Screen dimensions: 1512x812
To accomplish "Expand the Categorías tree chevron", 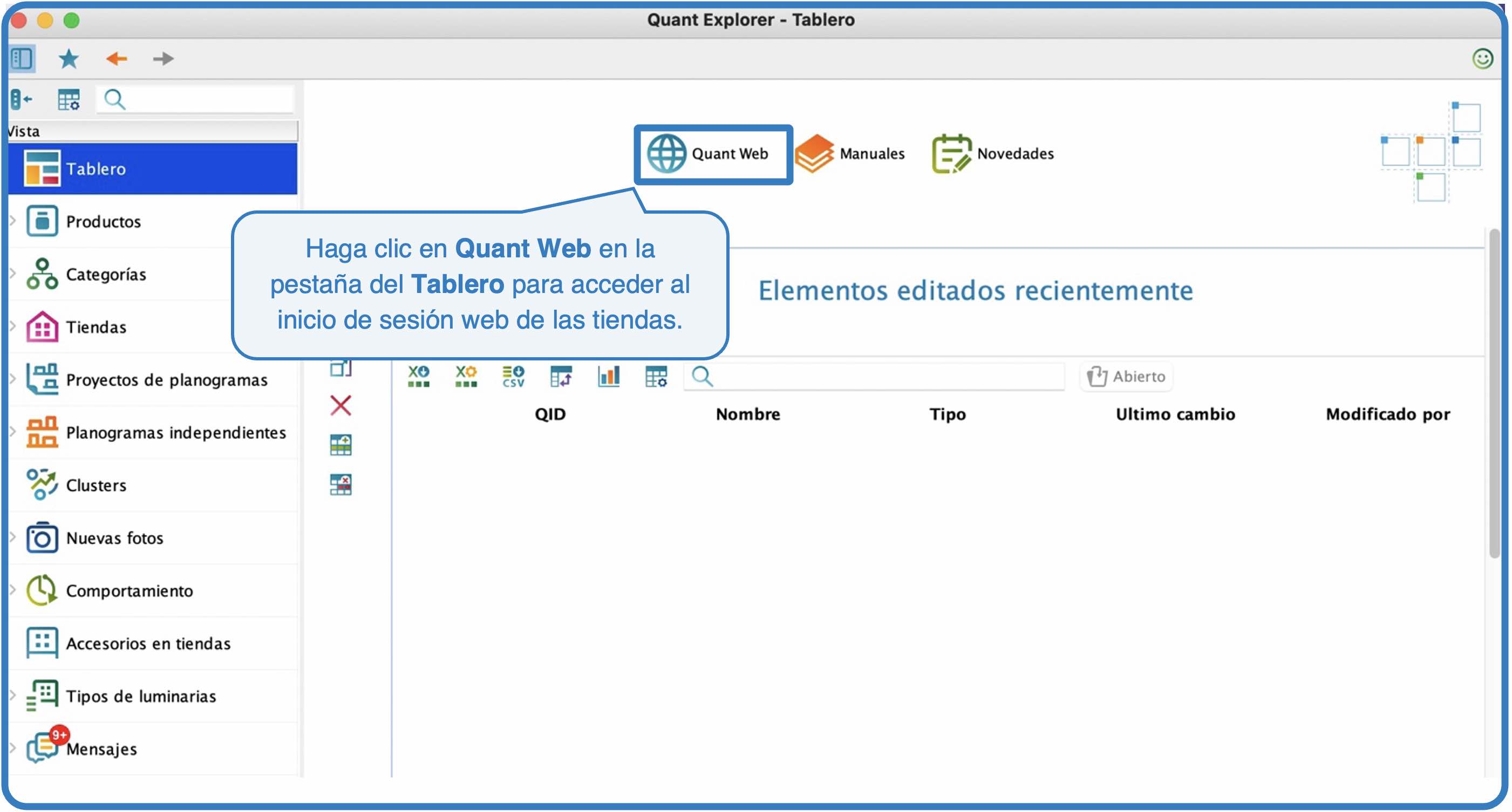I will pyautogui.click(x=13, y=274).
